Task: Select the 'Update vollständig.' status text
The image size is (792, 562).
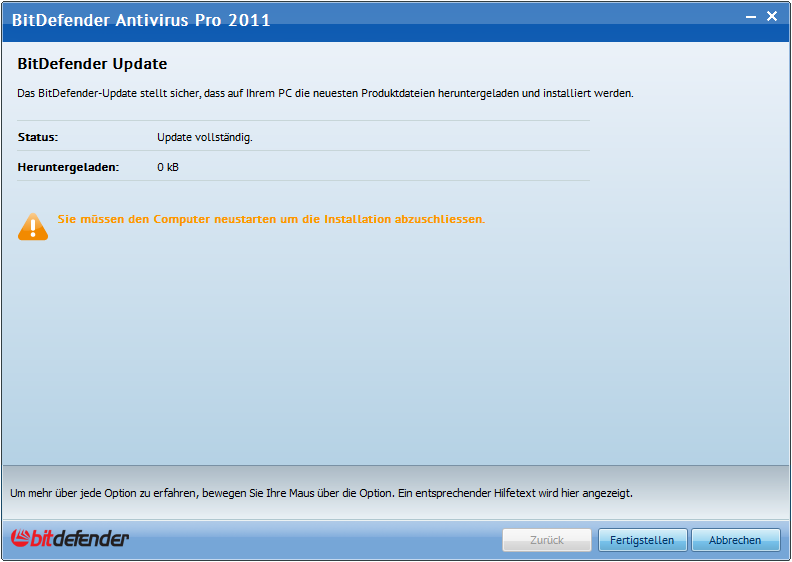Action: (205, 137)
